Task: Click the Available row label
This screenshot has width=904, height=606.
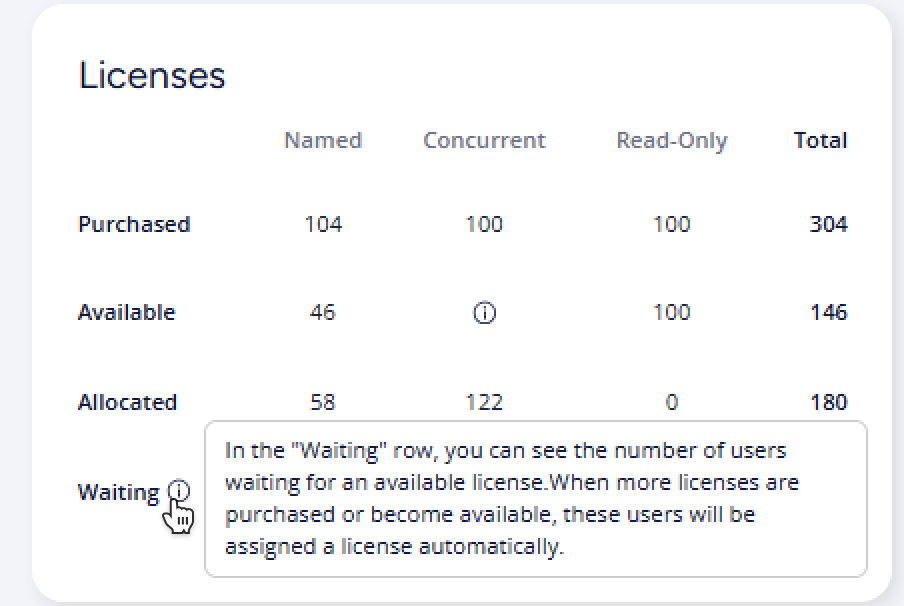Action: point(126,313)
